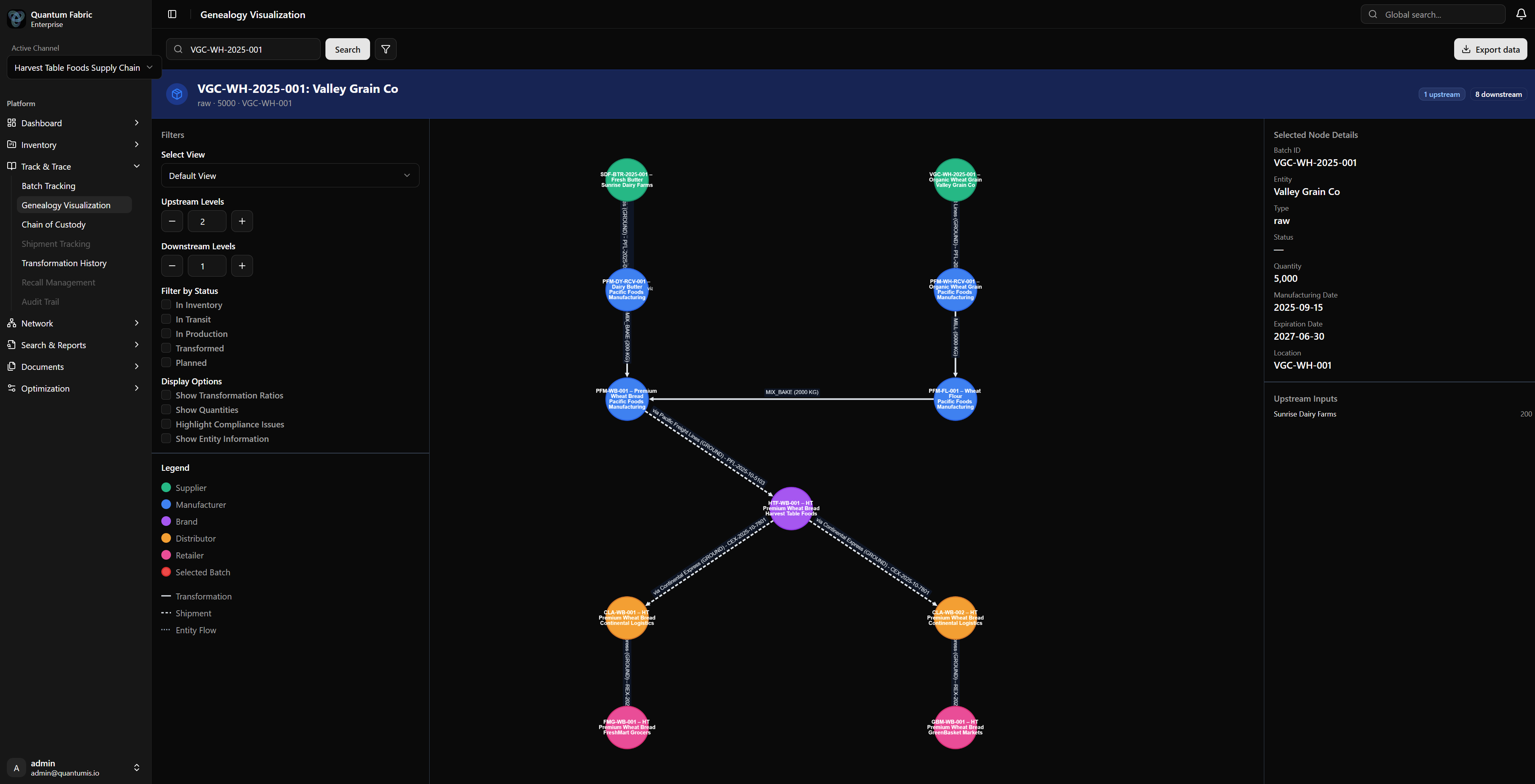The width and height of the screenshot is (1535, 784).
Task: Click the Export data button
Action: (1490, 49)
